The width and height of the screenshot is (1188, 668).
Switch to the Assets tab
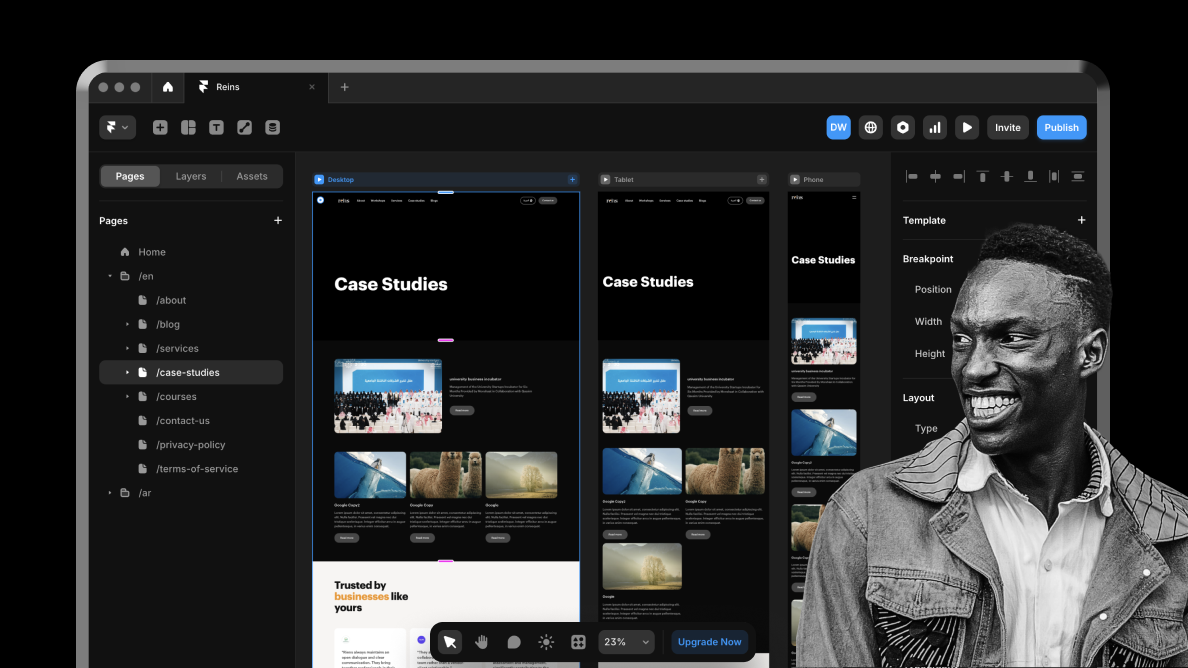252,177
